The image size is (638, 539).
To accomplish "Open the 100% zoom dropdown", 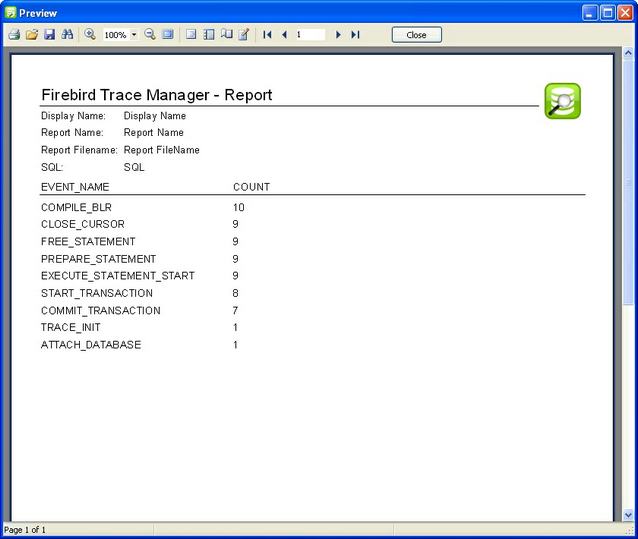I will click(x=134, y=35).
